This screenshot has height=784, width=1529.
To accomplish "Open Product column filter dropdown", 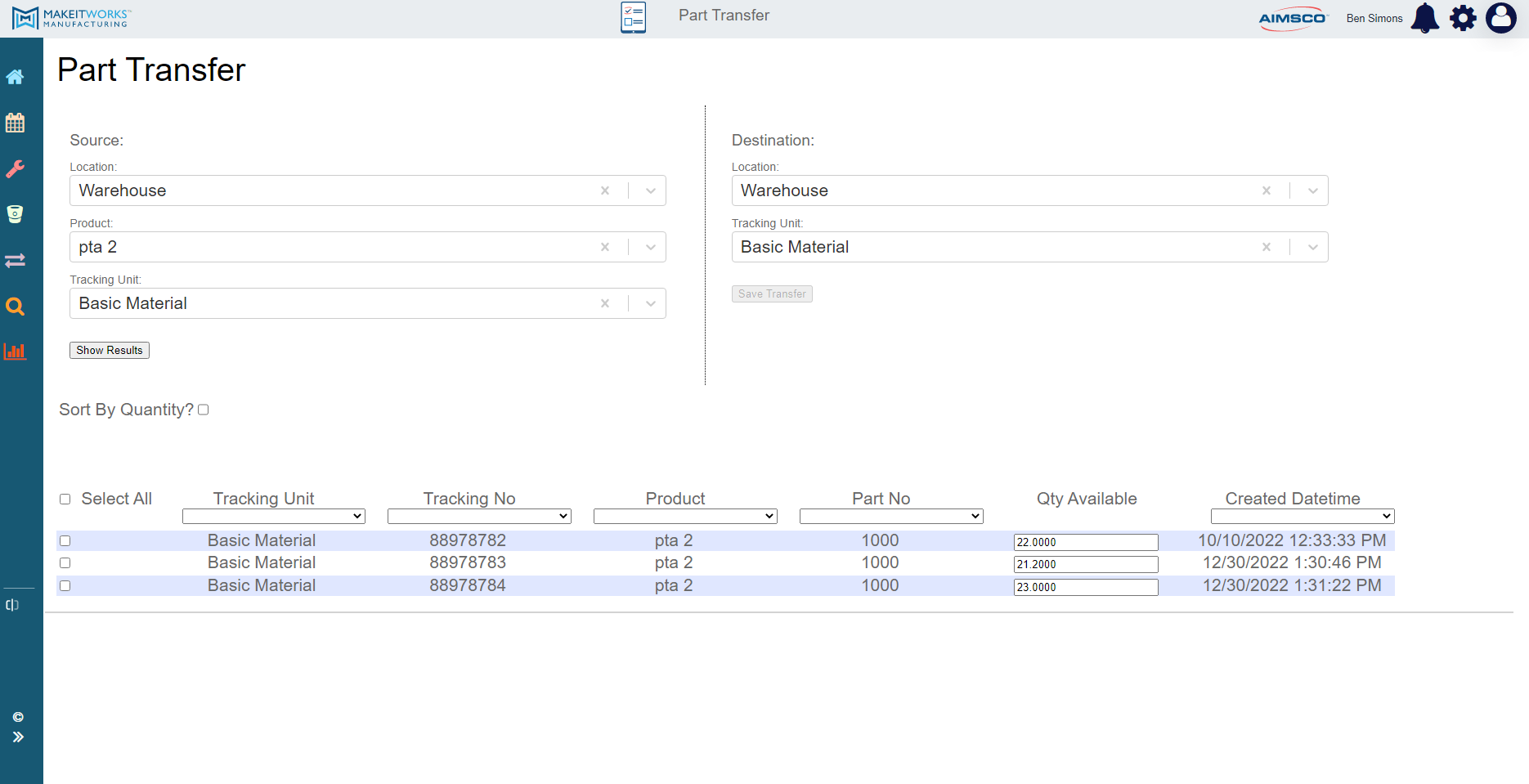I will tap(685, 516).
